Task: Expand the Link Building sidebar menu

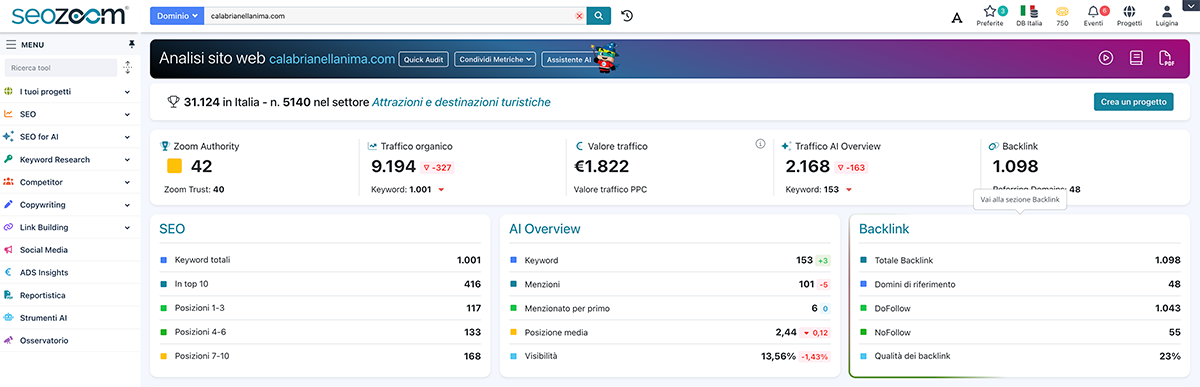Action: tap(69, 227)
